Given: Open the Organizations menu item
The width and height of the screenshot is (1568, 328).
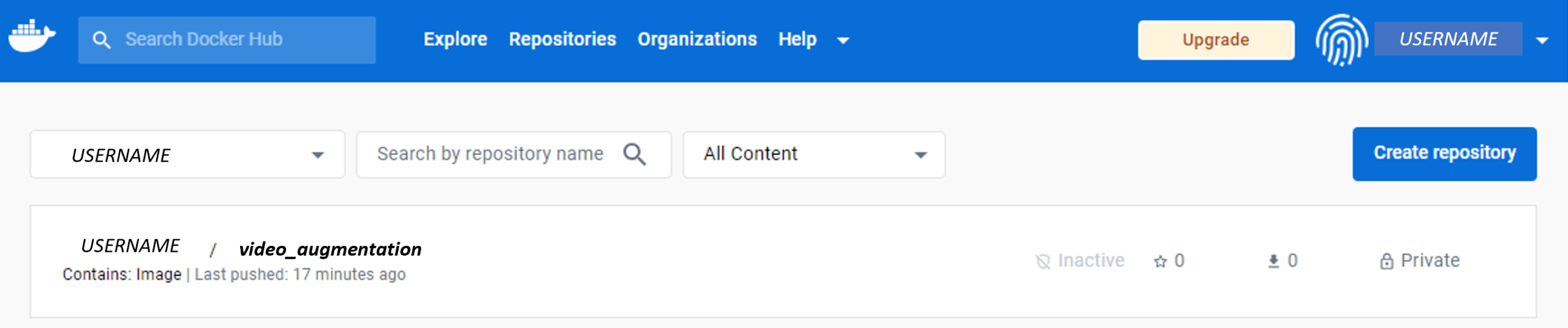Looking at the screenshot, I should click(697, 39).
